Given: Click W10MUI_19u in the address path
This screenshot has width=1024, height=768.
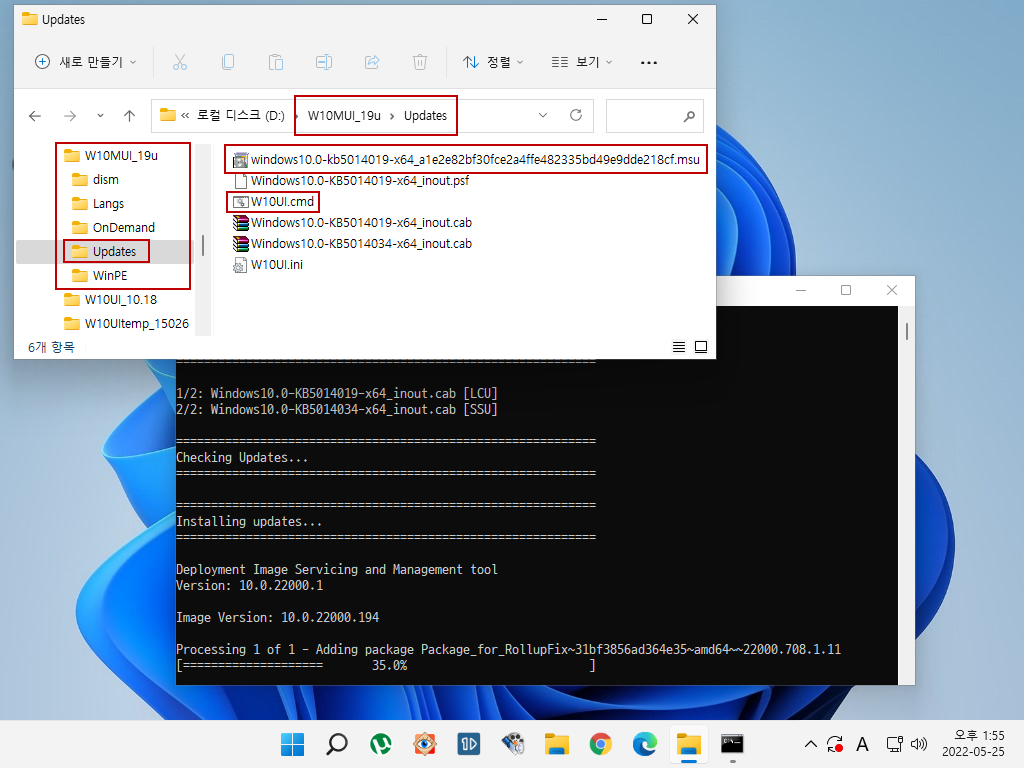Looking at the screenshot, I should coord(344,116).
